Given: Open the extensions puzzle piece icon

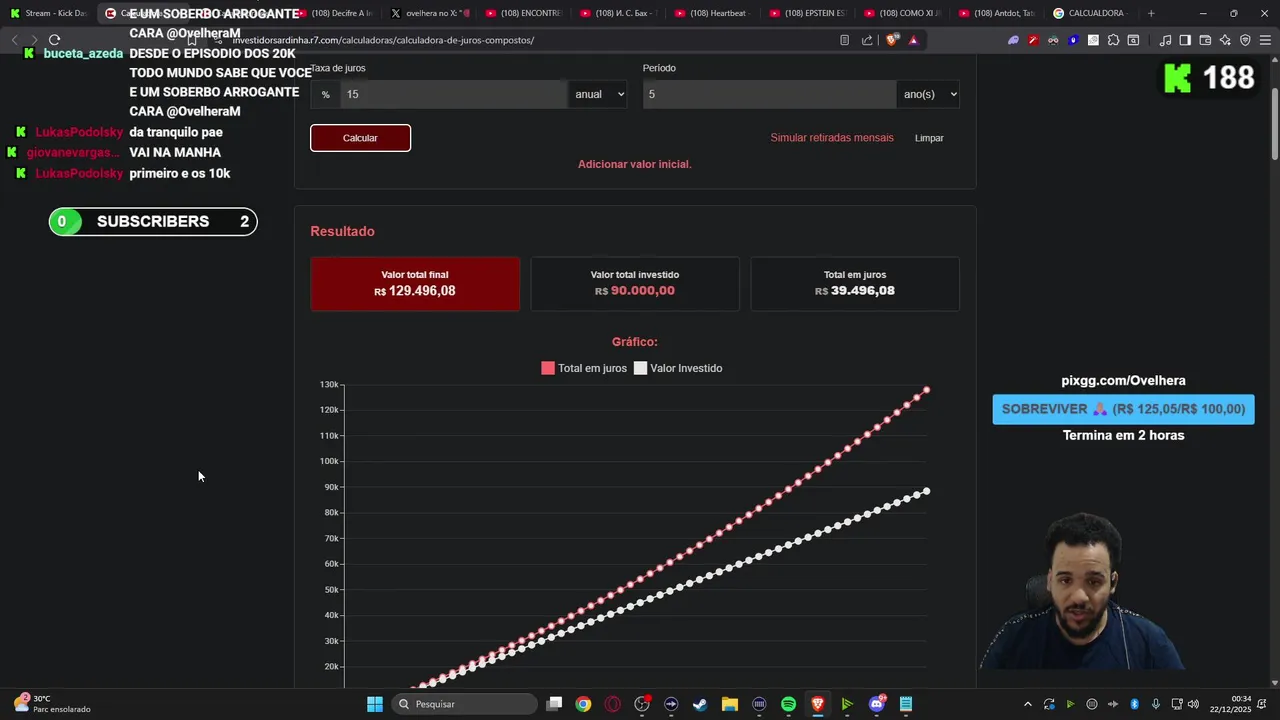Looking at the screenshot, I should (1113, 40).
